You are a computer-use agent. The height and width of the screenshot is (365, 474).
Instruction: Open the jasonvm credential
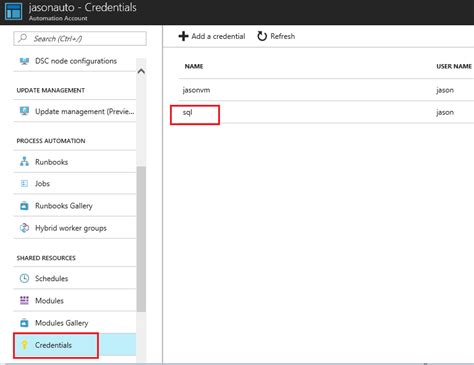pos(196,90)
